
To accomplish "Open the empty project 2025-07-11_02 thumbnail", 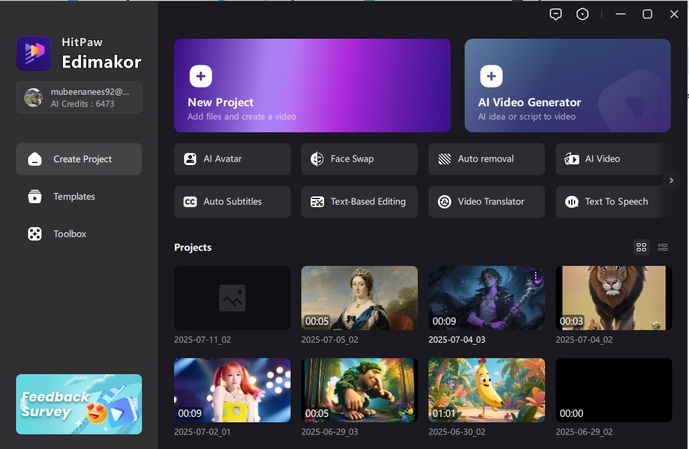I will [x=232, y=298].
